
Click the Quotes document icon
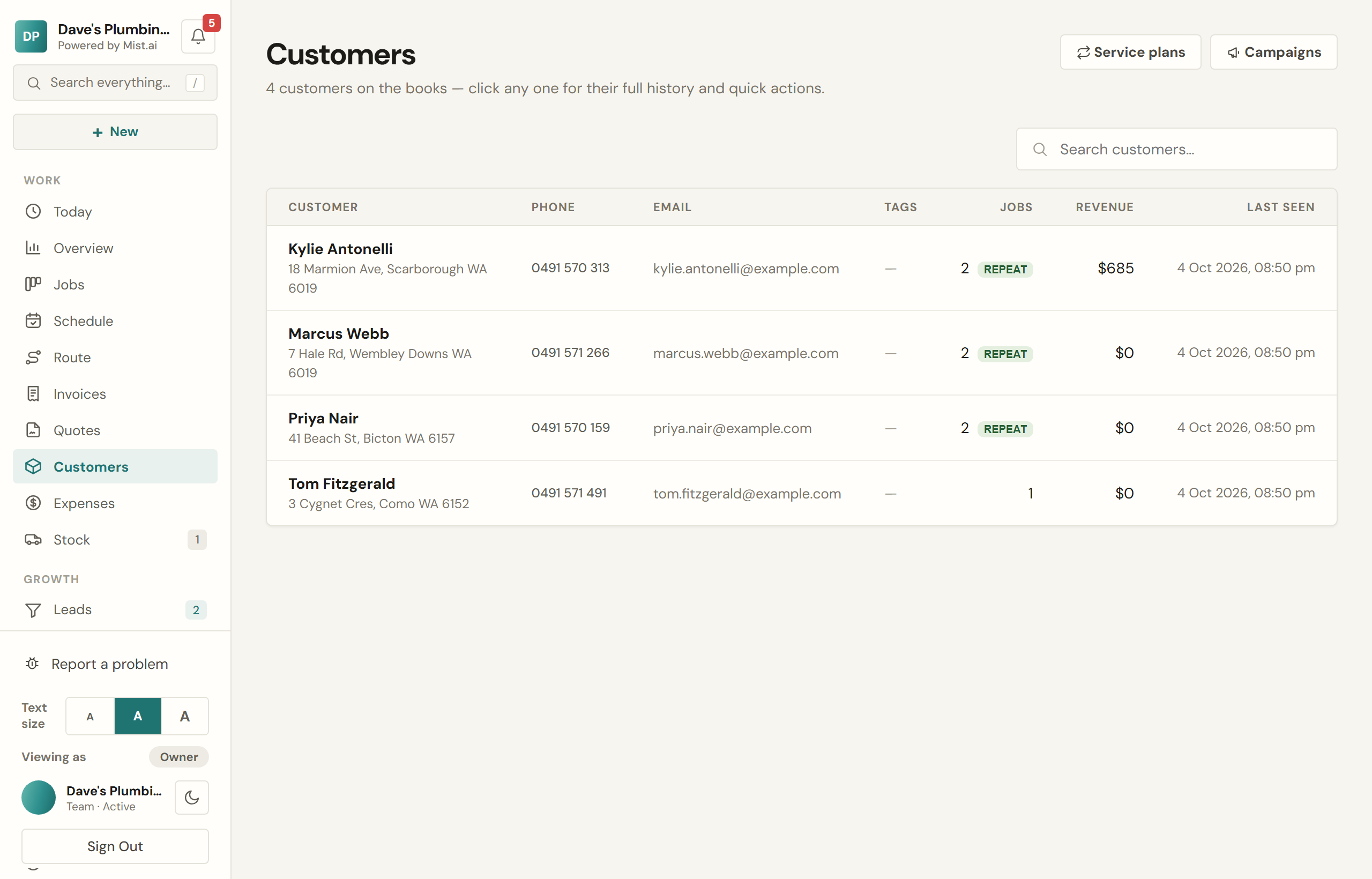[x=33, y=430]
